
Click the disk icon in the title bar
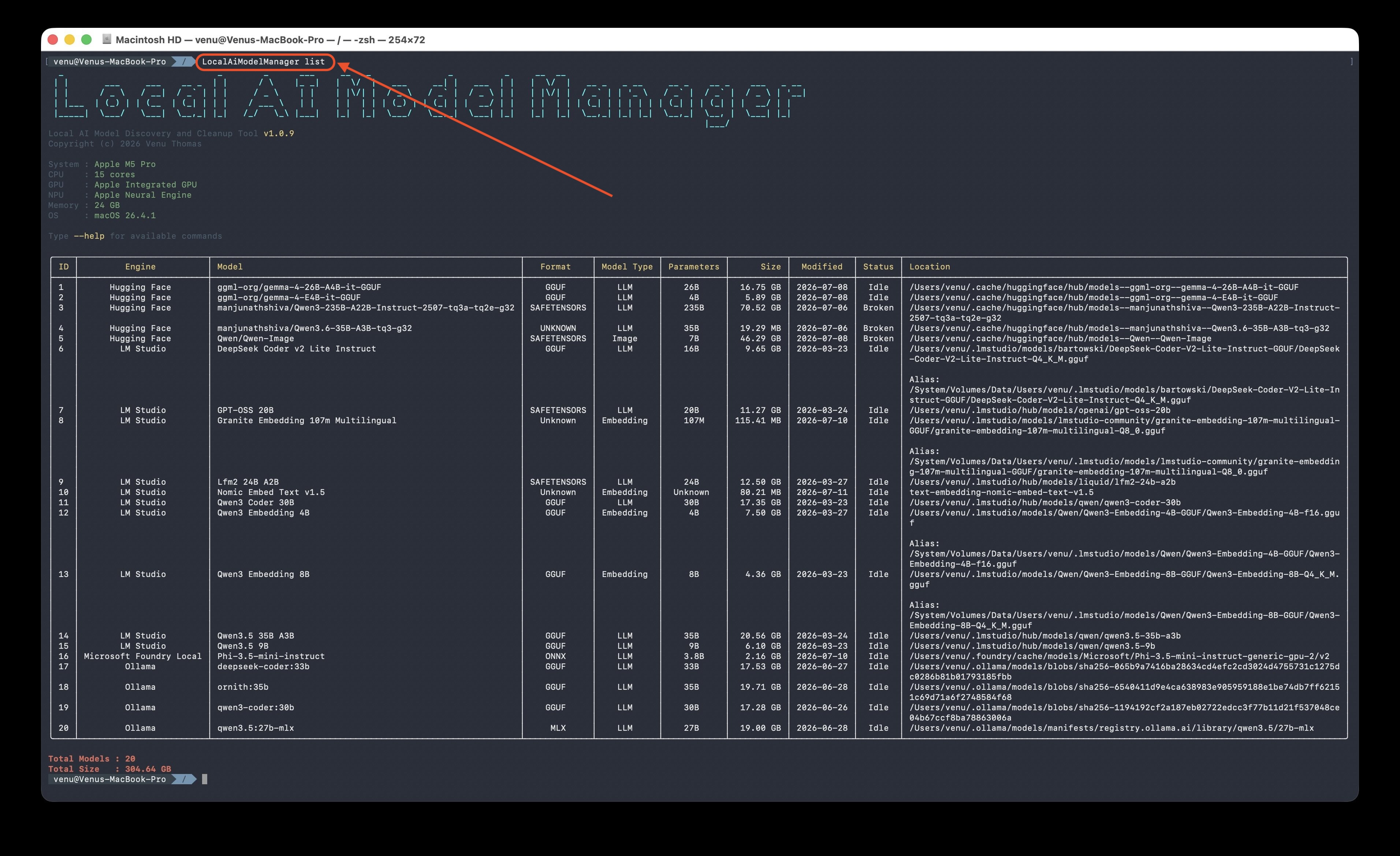coord(106,39)
